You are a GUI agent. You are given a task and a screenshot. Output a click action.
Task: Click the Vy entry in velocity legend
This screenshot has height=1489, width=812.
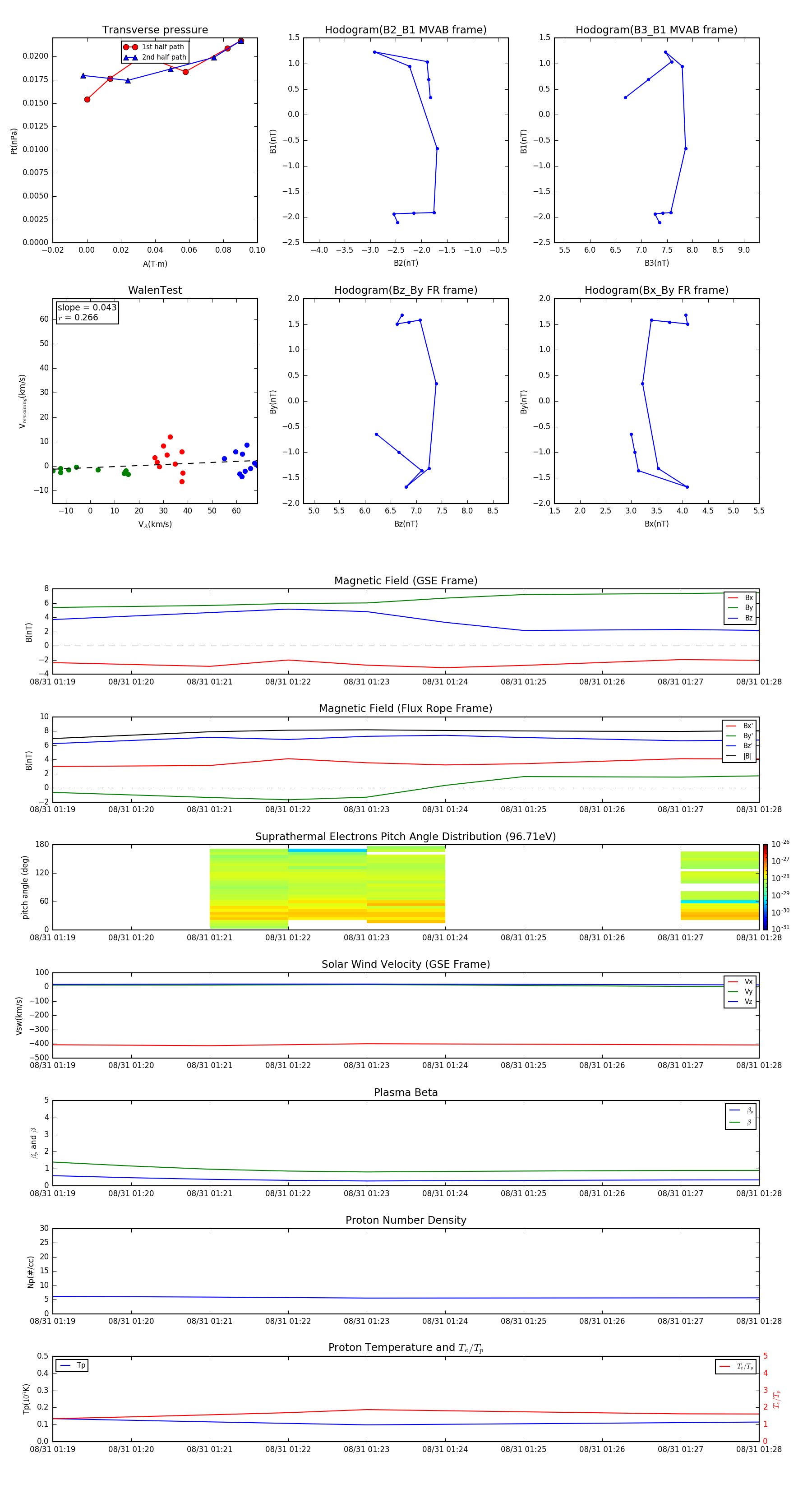(740, 991)
